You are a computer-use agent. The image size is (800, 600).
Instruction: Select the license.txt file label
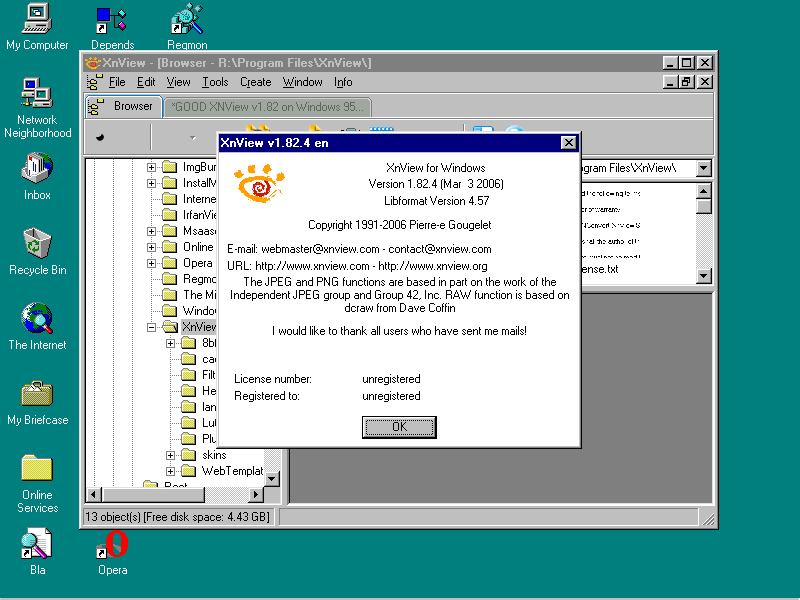(x=599, y=269)
